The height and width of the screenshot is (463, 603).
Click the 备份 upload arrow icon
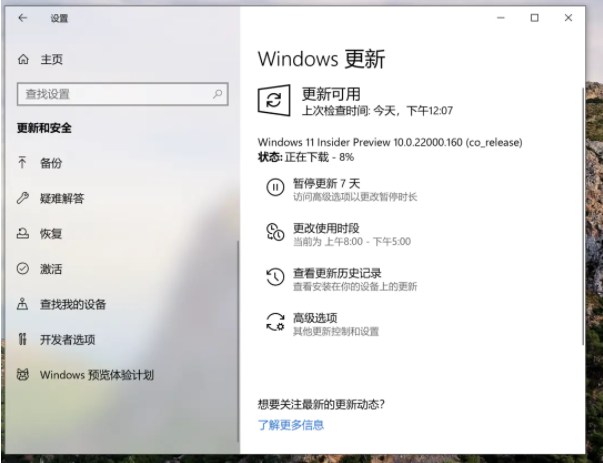click(x=22, y=163)
